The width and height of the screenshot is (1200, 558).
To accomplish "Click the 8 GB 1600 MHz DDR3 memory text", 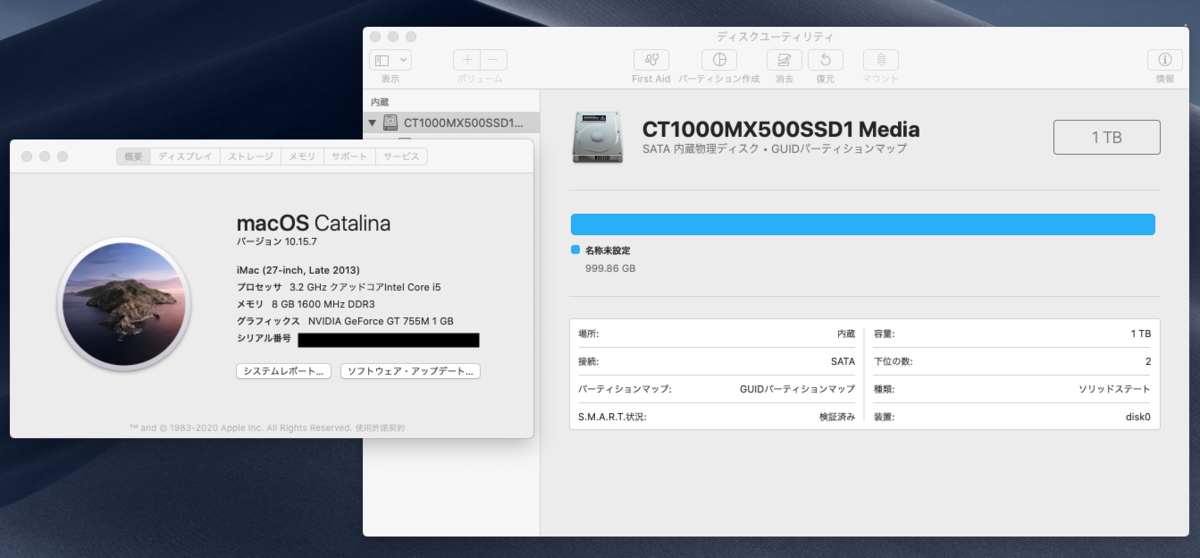I will (x=325, y=304).
